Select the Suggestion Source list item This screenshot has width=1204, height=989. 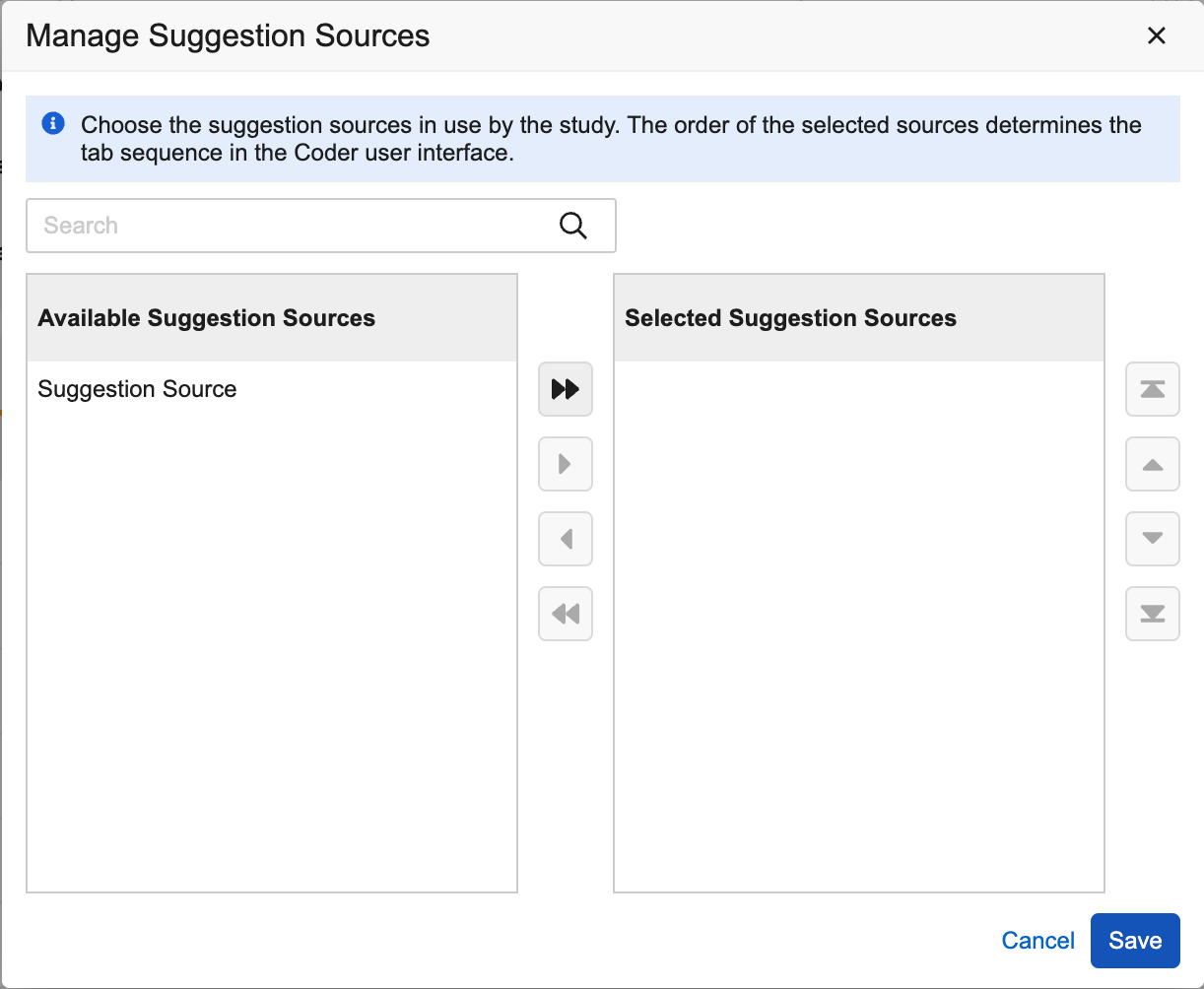137,389
